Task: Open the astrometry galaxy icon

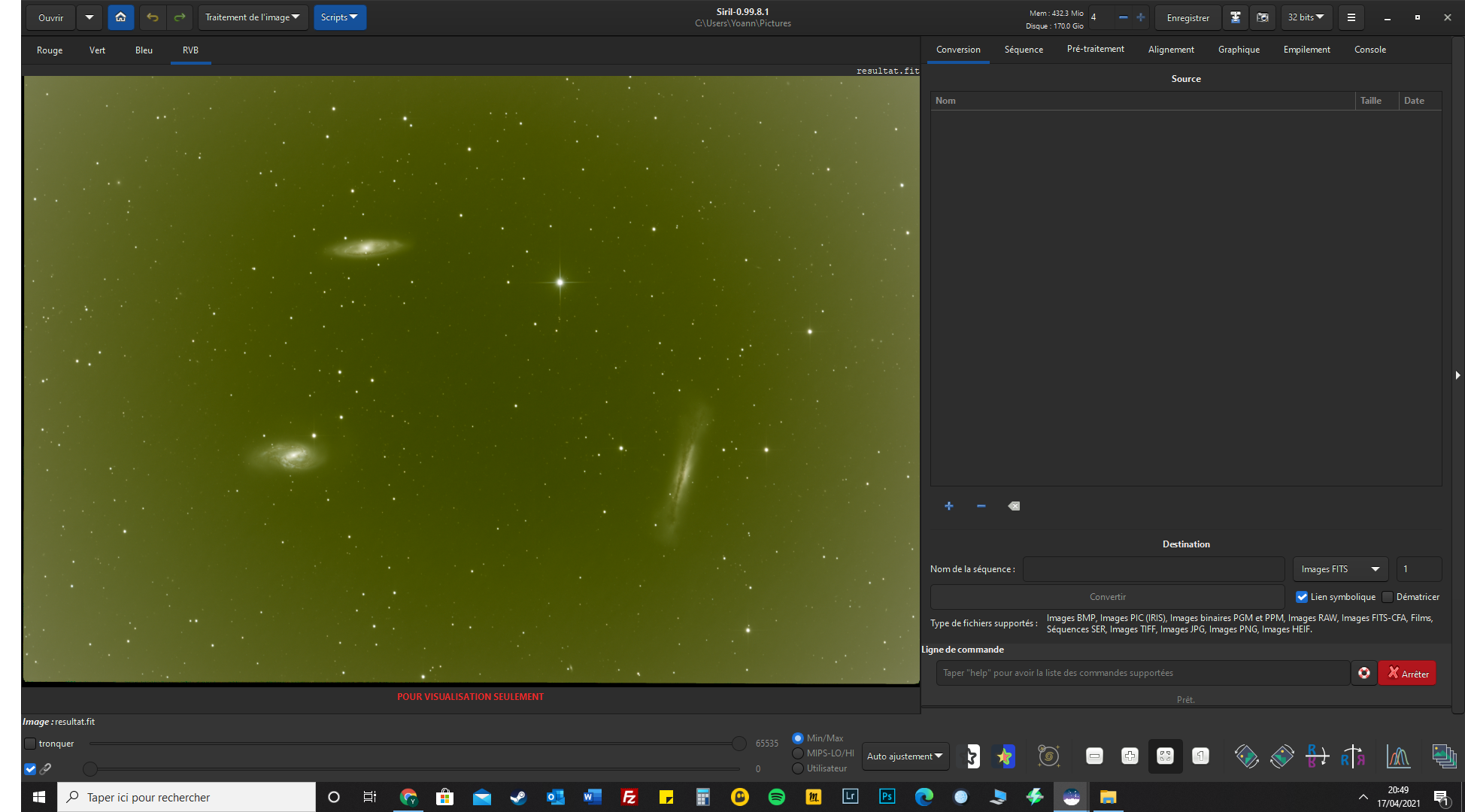Action: 1048,756
